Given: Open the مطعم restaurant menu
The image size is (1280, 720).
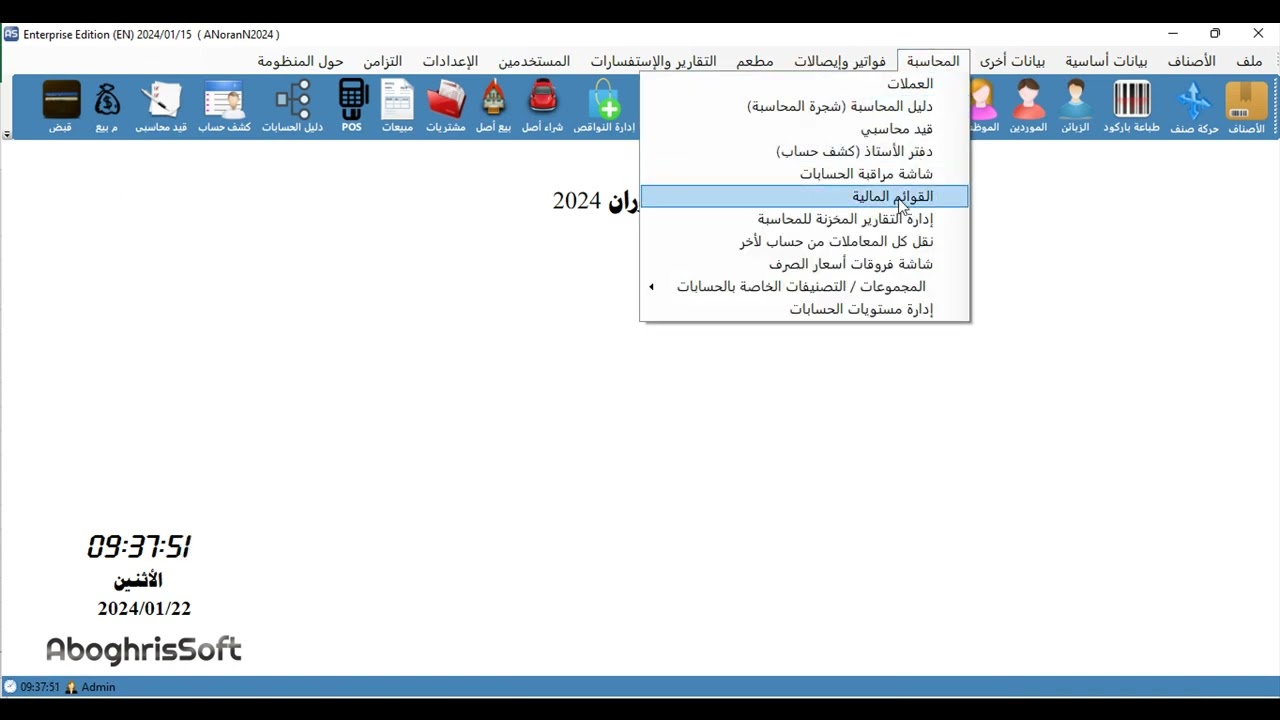Looking at the screenshot, I should [x=755, y=61].
